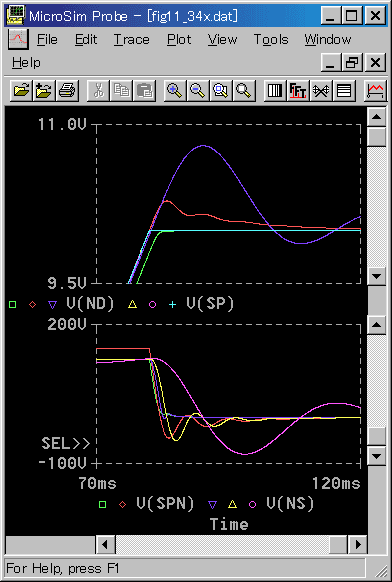Viewport: 392px width, 582px height.
Task: Click the horizontal scrollbar thumb
Action: click(339, 545)
